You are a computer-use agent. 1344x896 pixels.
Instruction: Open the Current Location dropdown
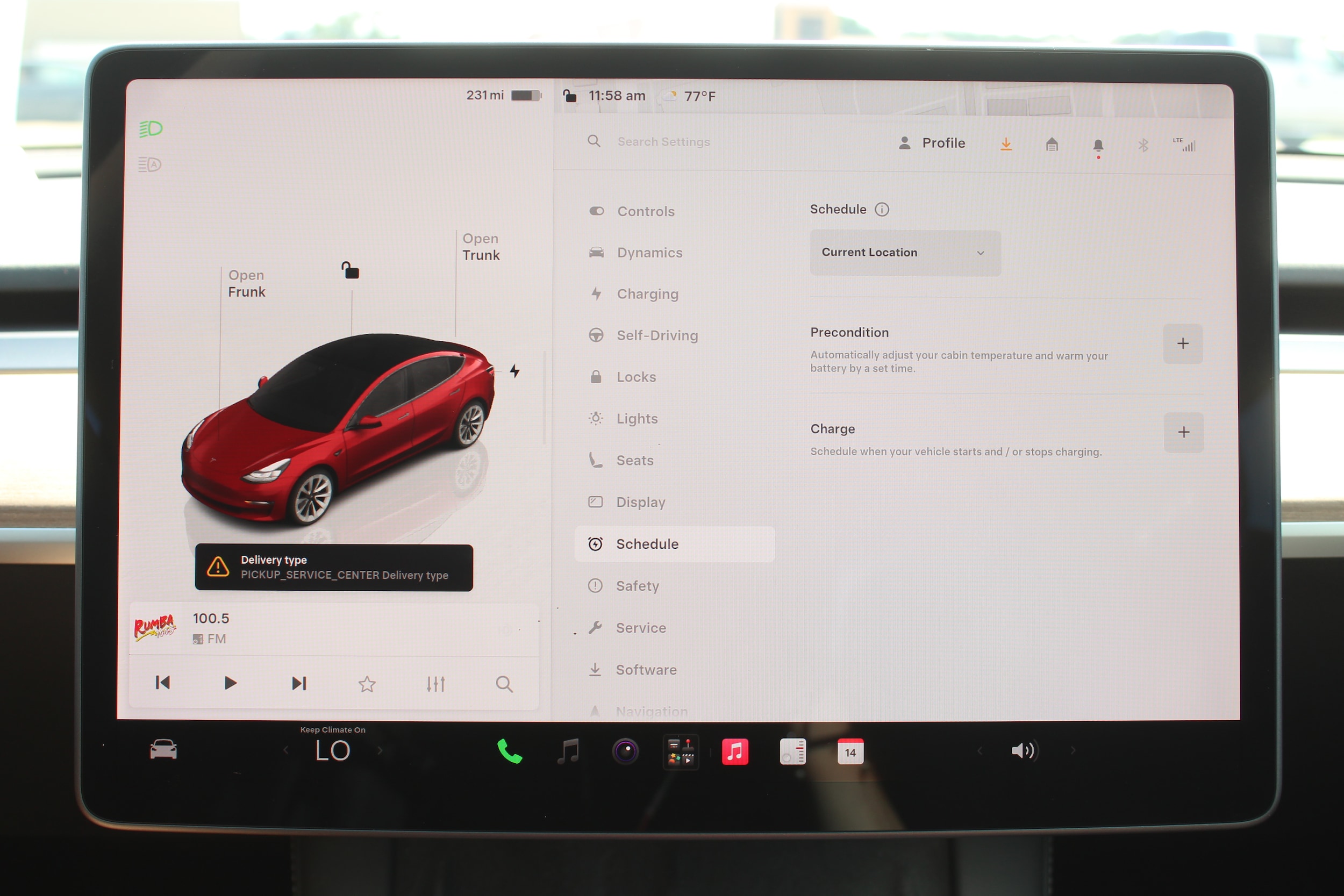(905, 253)
